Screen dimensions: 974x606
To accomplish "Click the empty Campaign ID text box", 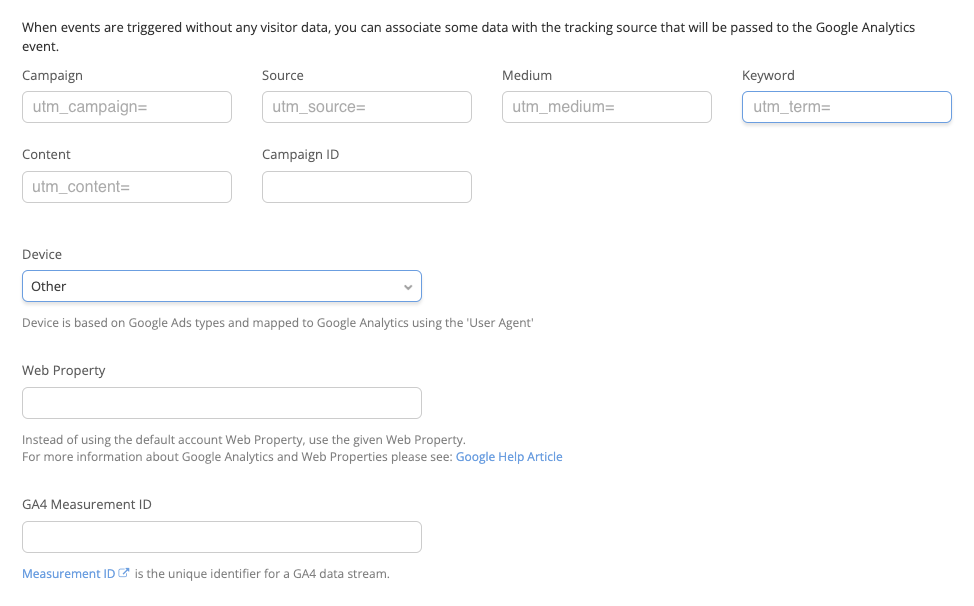I will [366, 187].
